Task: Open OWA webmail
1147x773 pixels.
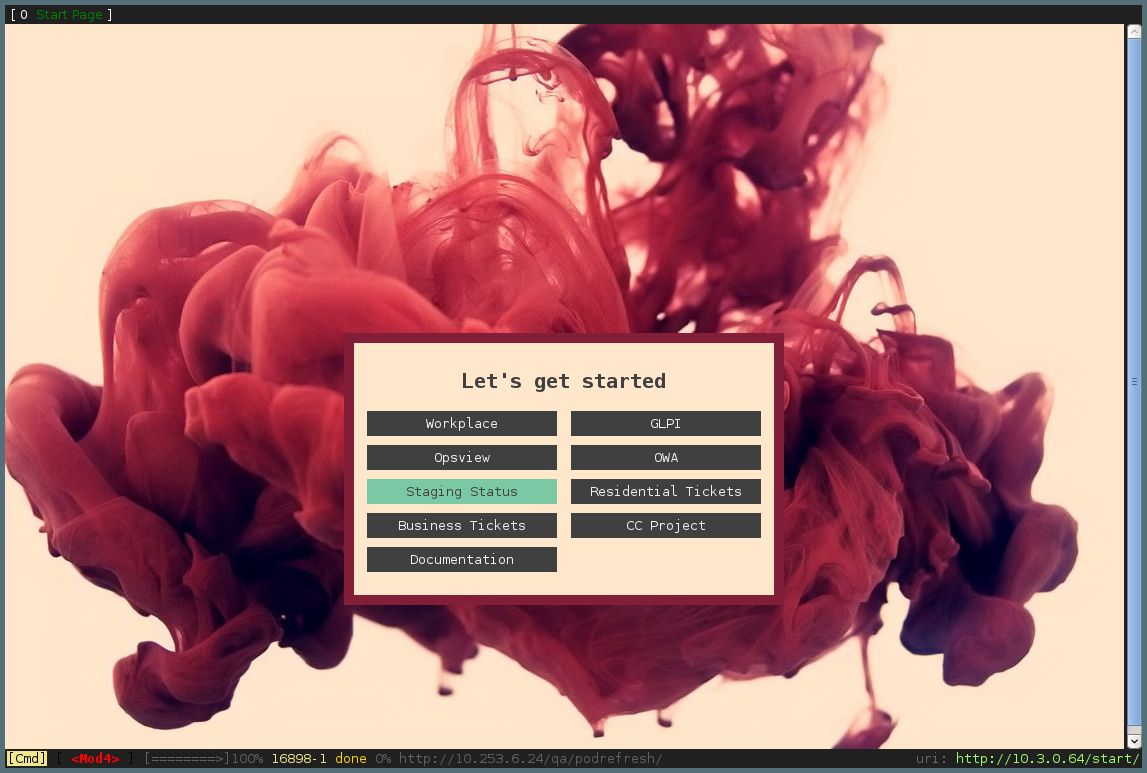Action: click(x=665, y=457)
